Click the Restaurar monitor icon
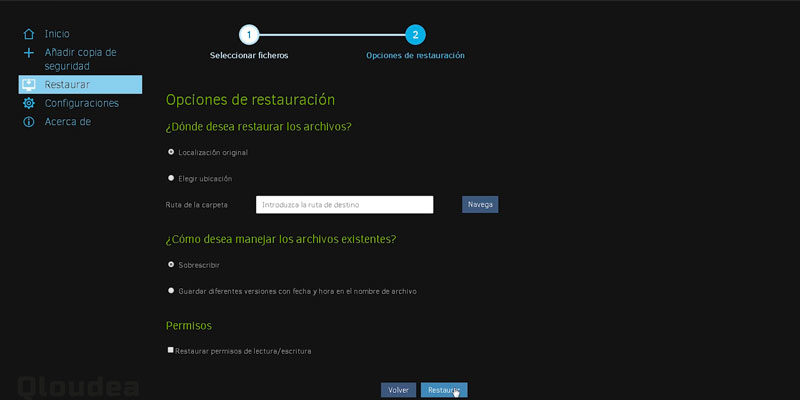Viewport: 800px width, 400px height. point(29,85)
